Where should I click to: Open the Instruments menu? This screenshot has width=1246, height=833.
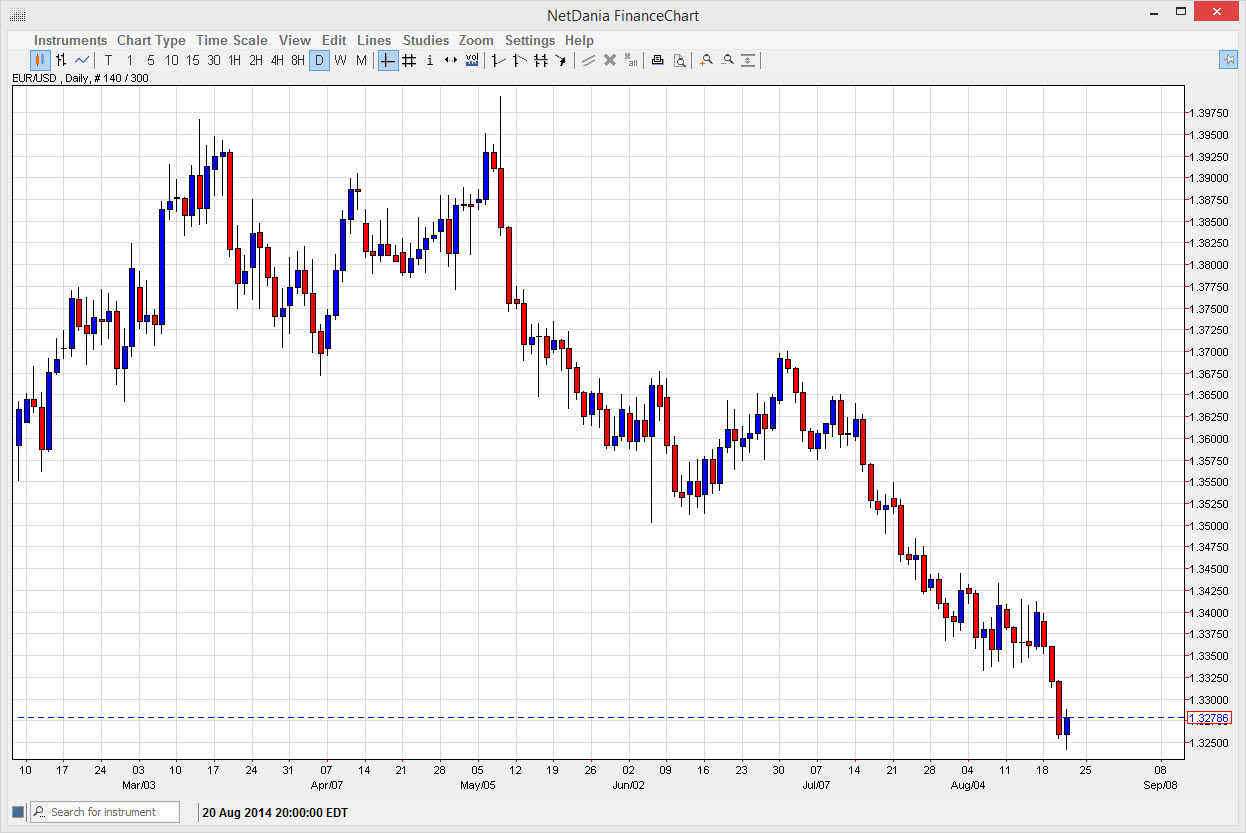point(70,40)
